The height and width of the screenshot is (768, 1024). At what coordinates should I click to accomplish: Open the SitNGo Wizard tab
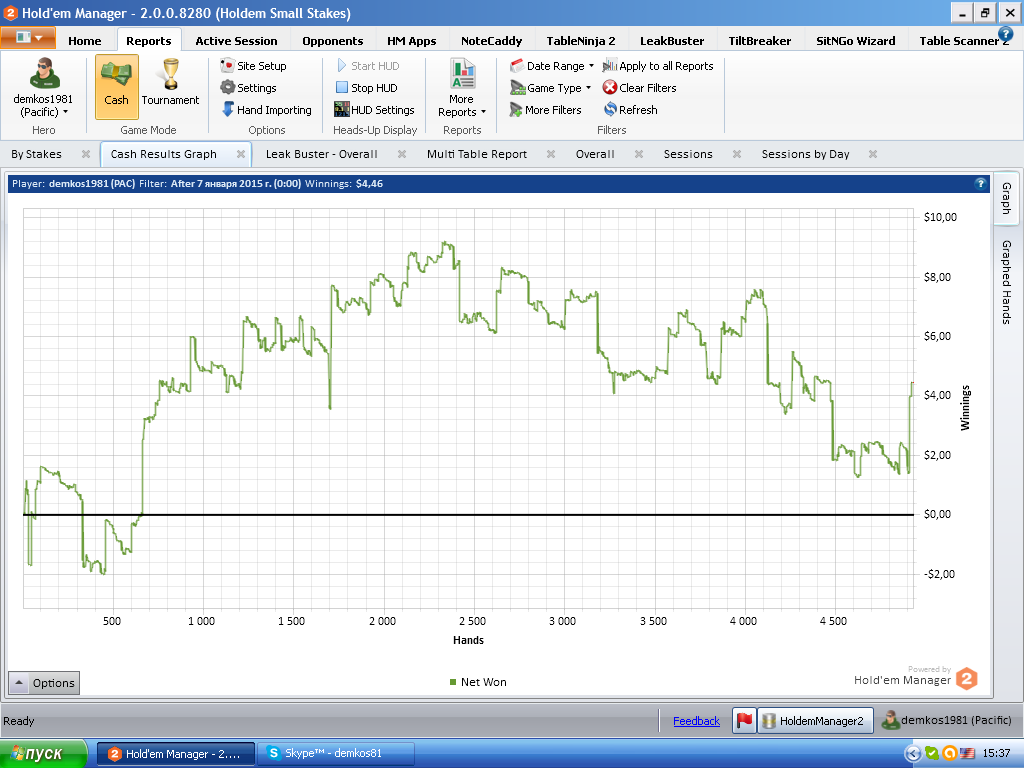click(856, 40)
